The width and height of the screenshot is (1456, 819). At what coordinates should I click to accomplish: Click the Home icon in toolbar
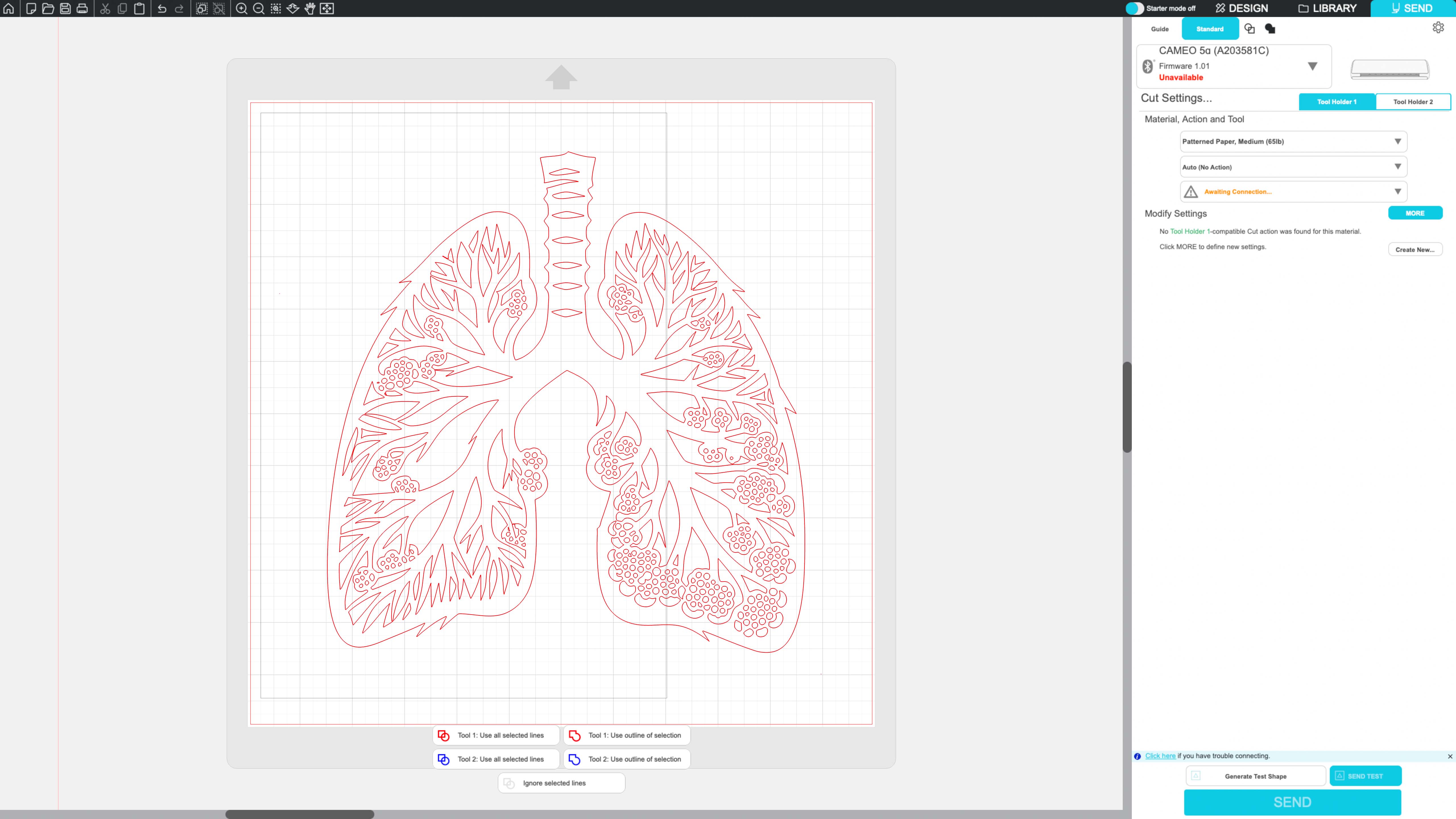(9, 9)
